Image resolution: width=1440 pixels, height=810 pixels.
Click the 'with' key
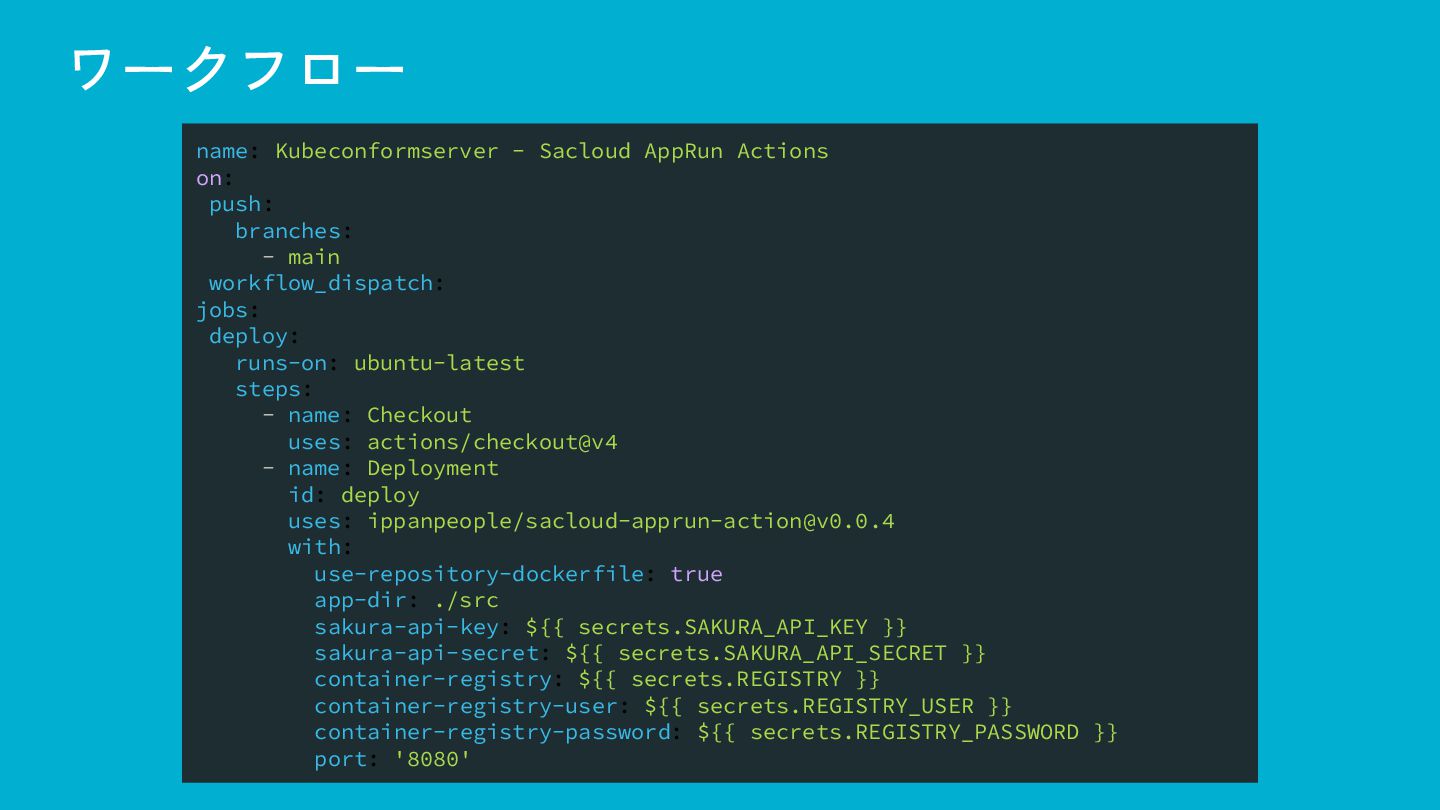point(314,547)
